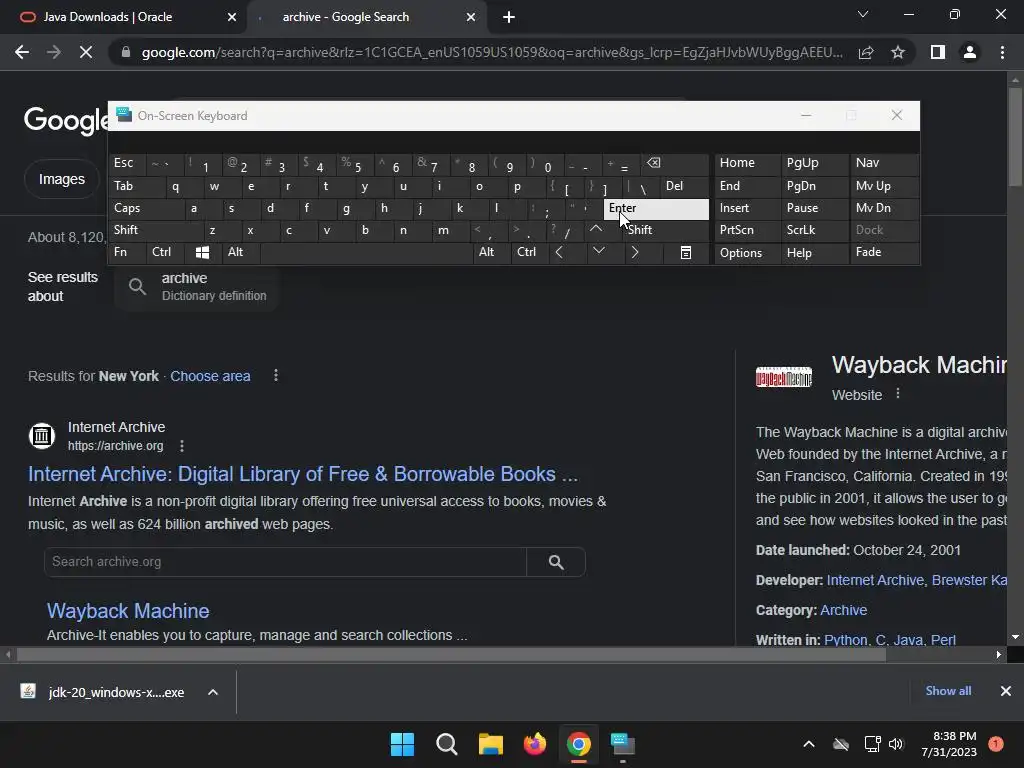Toggle the Caps key on the On-Screen Keyboard

(x=147, y=208)
